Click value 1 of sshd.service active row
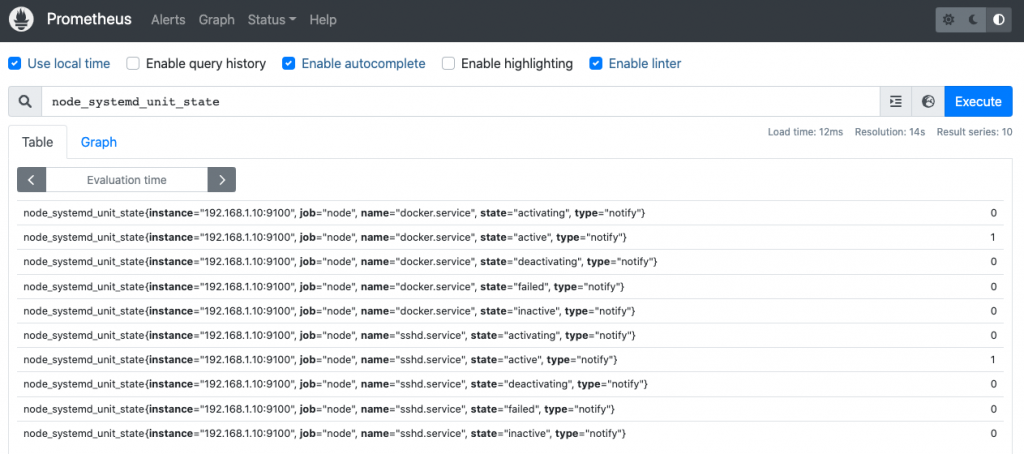This screenshot has height=454, width=1024. pyautogui.click(x=993, y=360)
